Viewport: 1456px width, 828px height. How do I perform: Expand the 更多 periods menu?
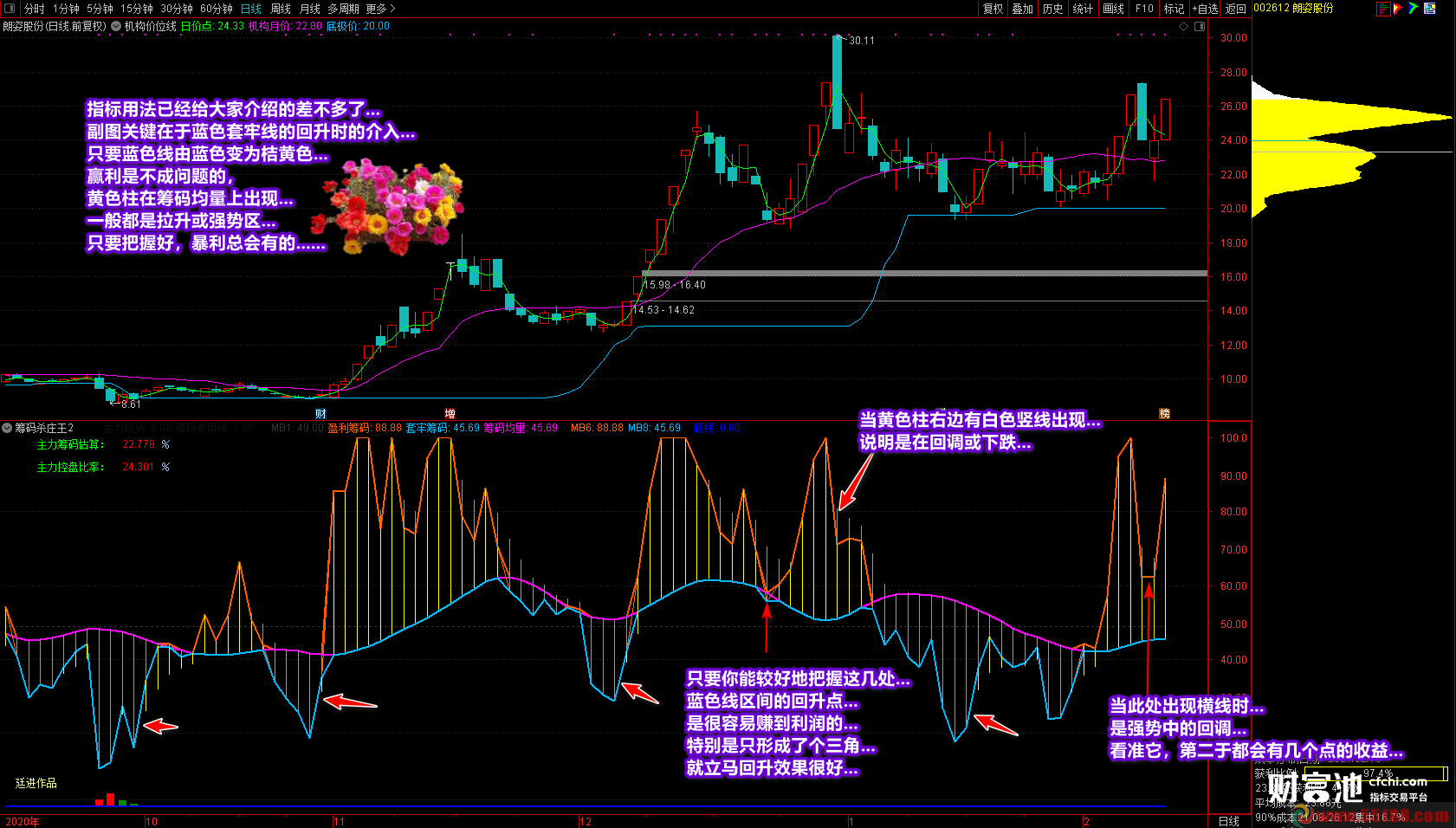coord(380,9)
